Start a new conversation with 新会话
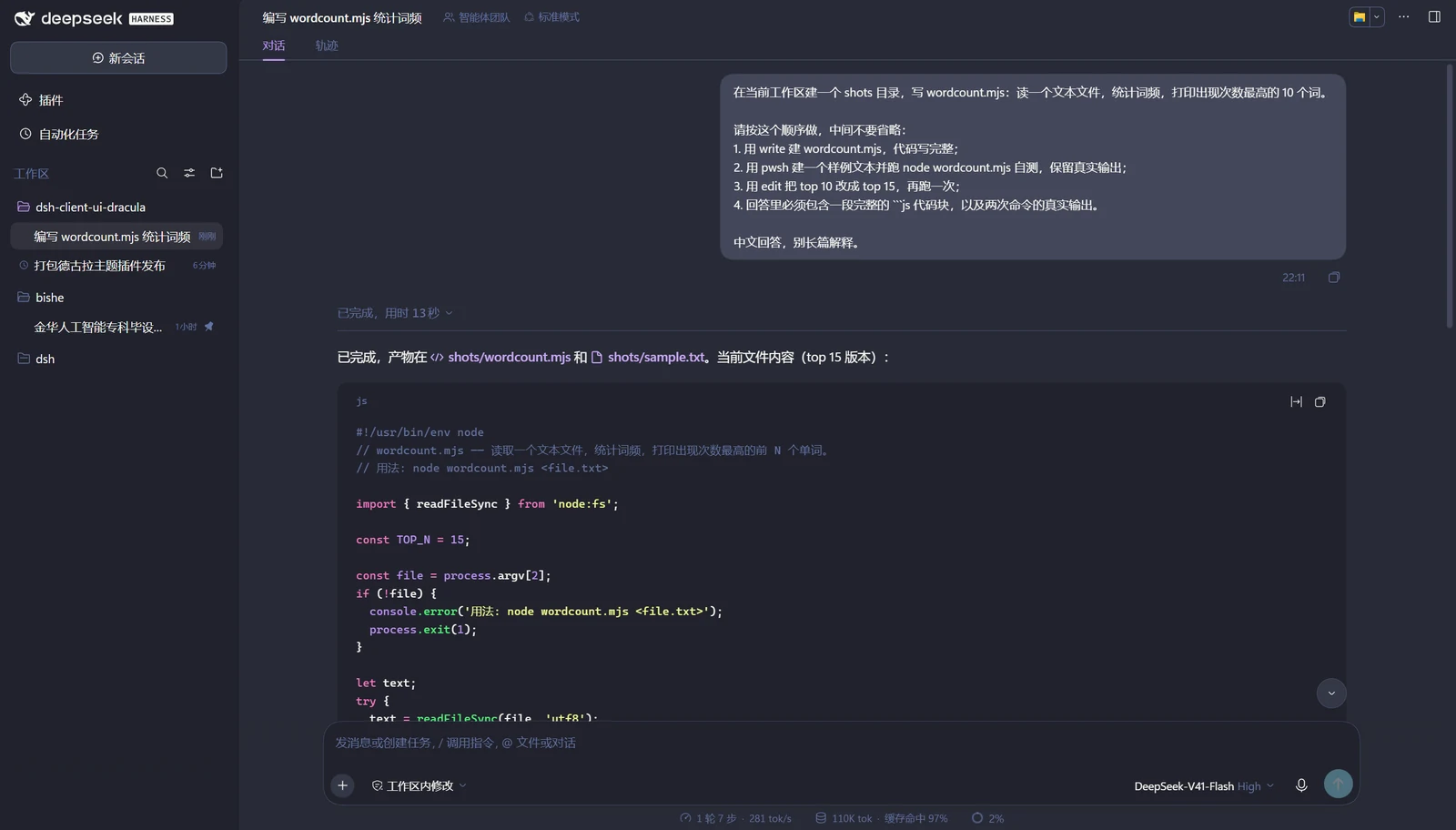This screenshot has height=830, width=1456. tap(118, 57)
